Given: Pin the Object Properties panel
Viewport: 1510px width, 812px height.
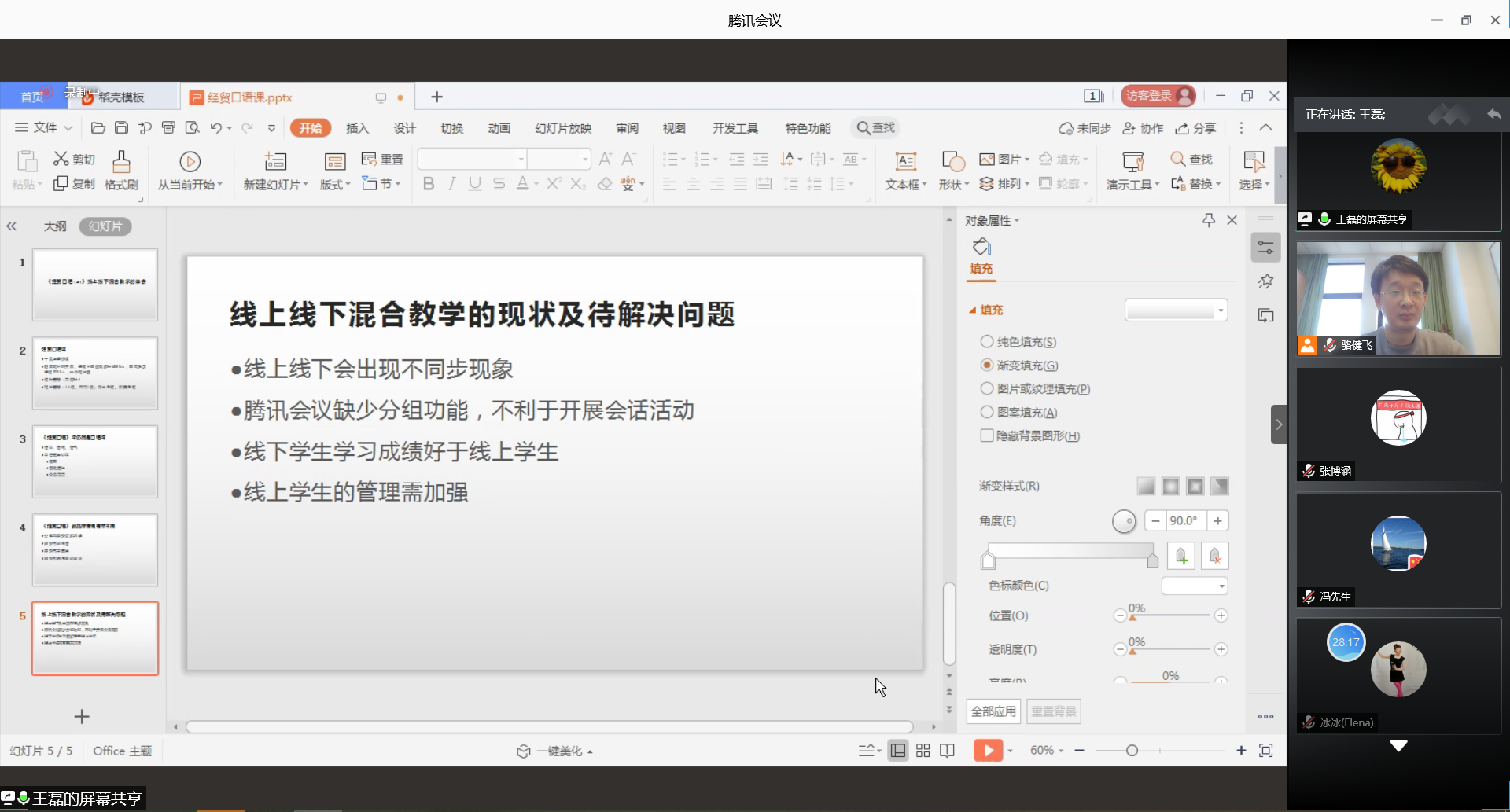Looking at the screenshot, I should 1209,220.
